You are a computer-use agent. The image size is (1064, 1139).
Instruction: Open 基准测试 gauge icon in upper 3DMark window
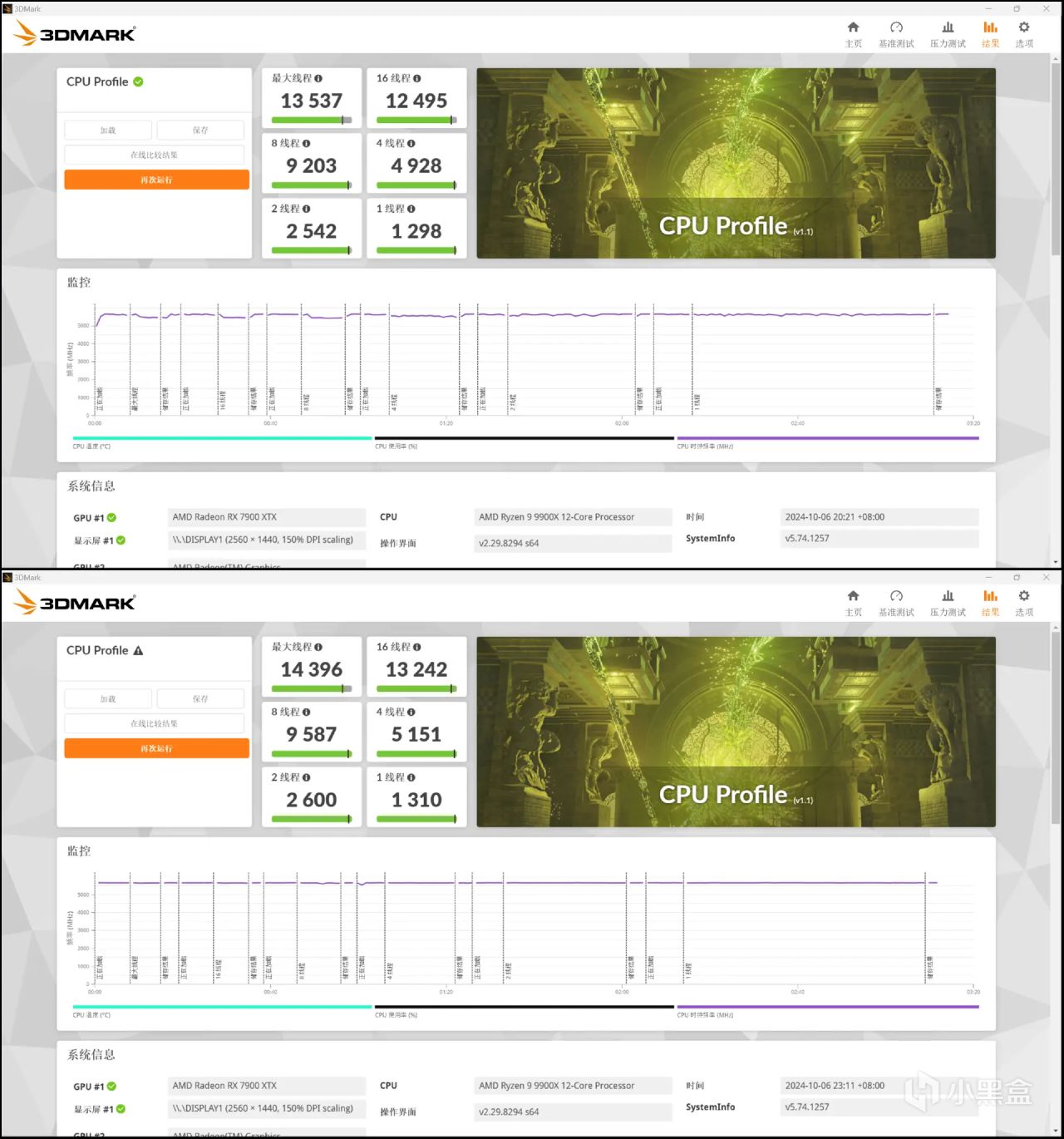(x=896, y=27)
